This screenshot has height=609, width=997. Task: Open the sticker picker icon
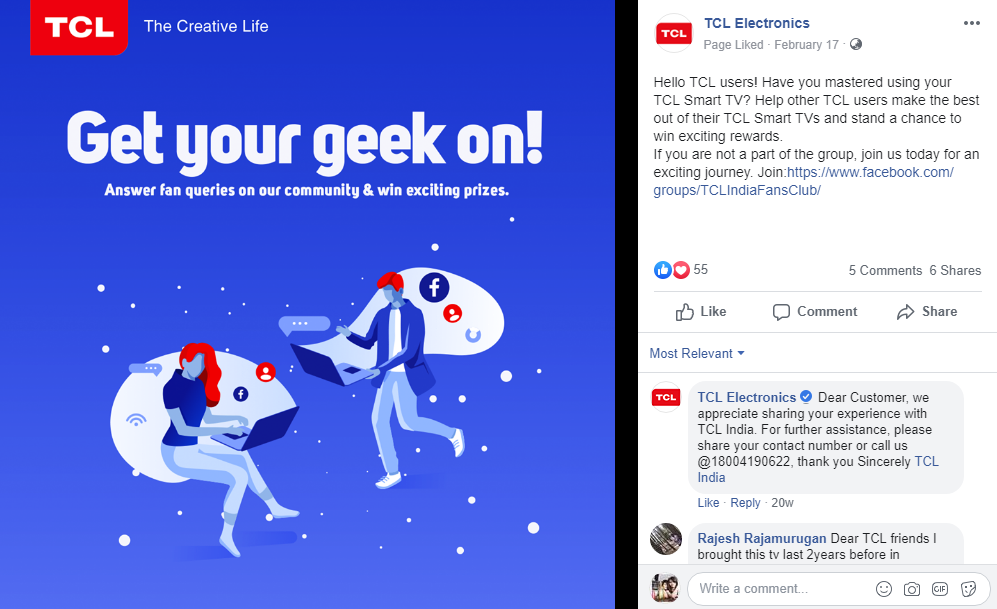pos(968,589)
